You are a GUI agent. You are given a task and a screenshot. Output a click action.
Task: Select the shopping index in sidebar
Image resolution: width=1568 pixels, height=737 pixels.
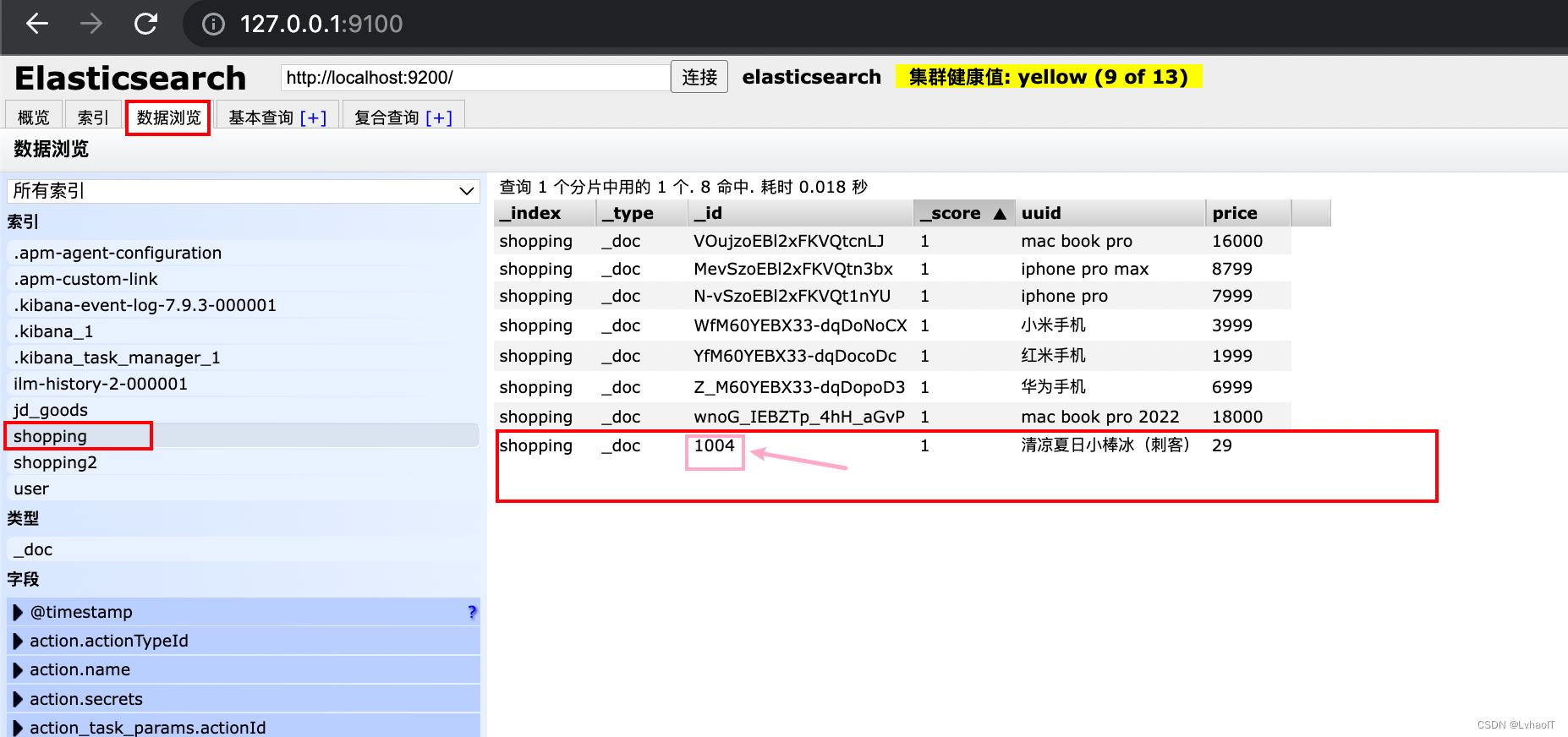click(244, 436)
